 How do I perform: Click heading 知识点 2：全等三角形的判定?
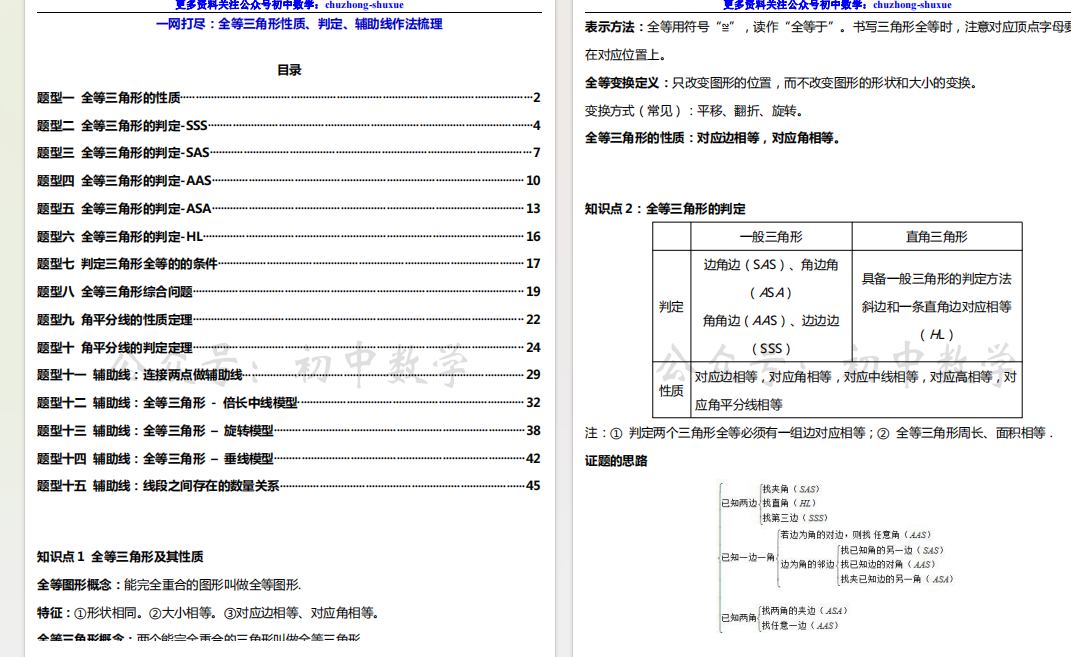point(665,209)
